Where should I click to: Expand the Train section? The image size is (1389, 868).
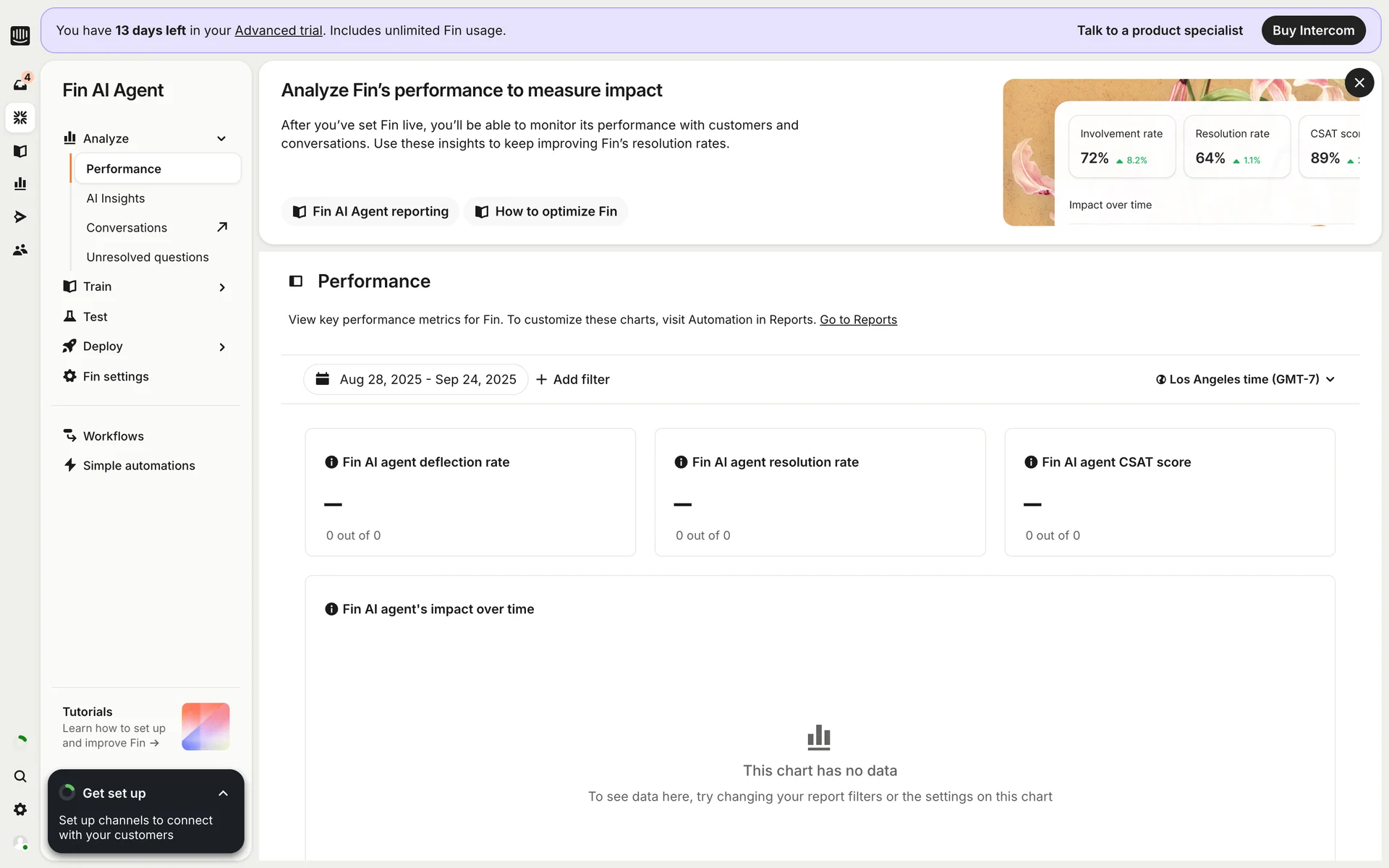click(x=221, y=287)
